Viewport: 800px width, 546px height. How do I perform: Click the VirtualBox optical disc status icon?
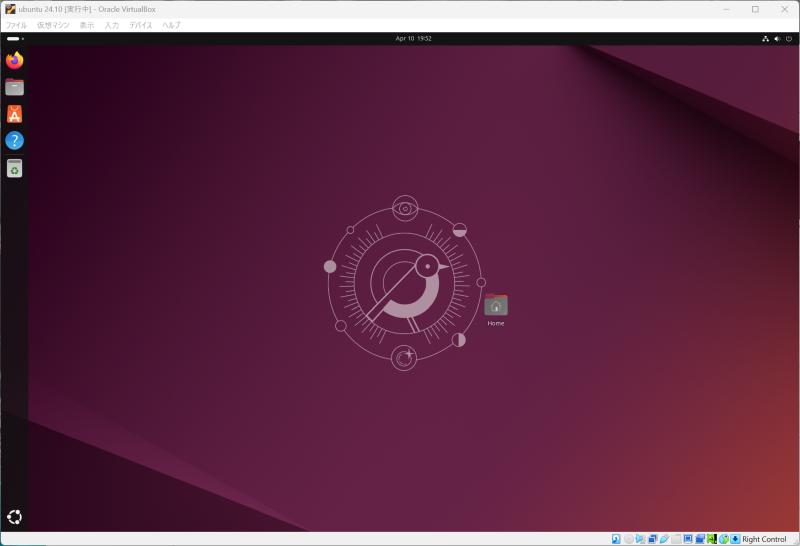(x=629, y=539)
